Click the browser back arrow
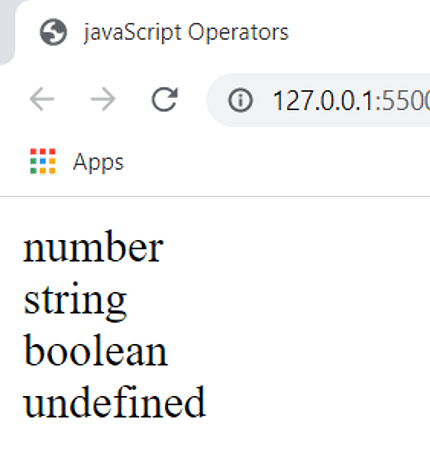Viewport: 430px width, 475px height. [x=42, y=99]
